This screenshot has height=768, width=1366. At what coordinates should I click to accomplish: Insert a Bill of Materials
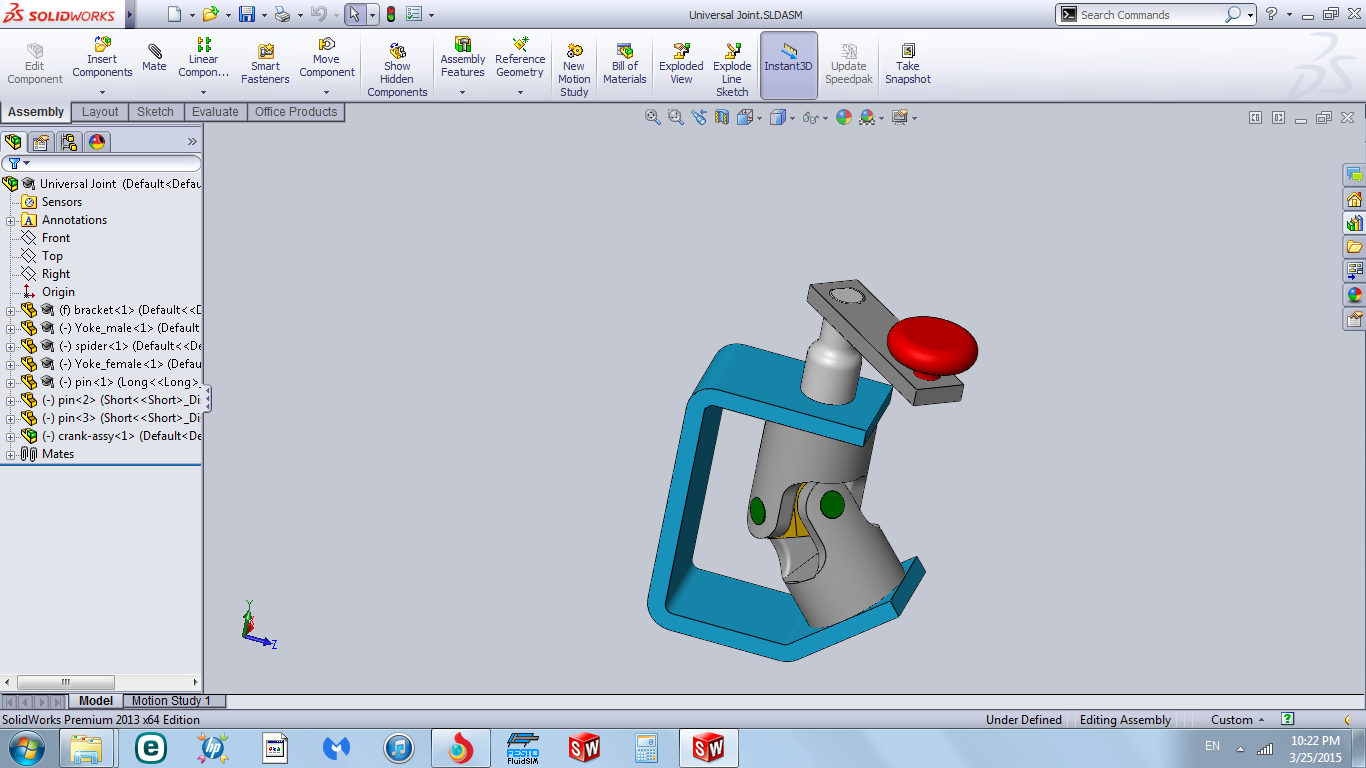tap(625, 64)
